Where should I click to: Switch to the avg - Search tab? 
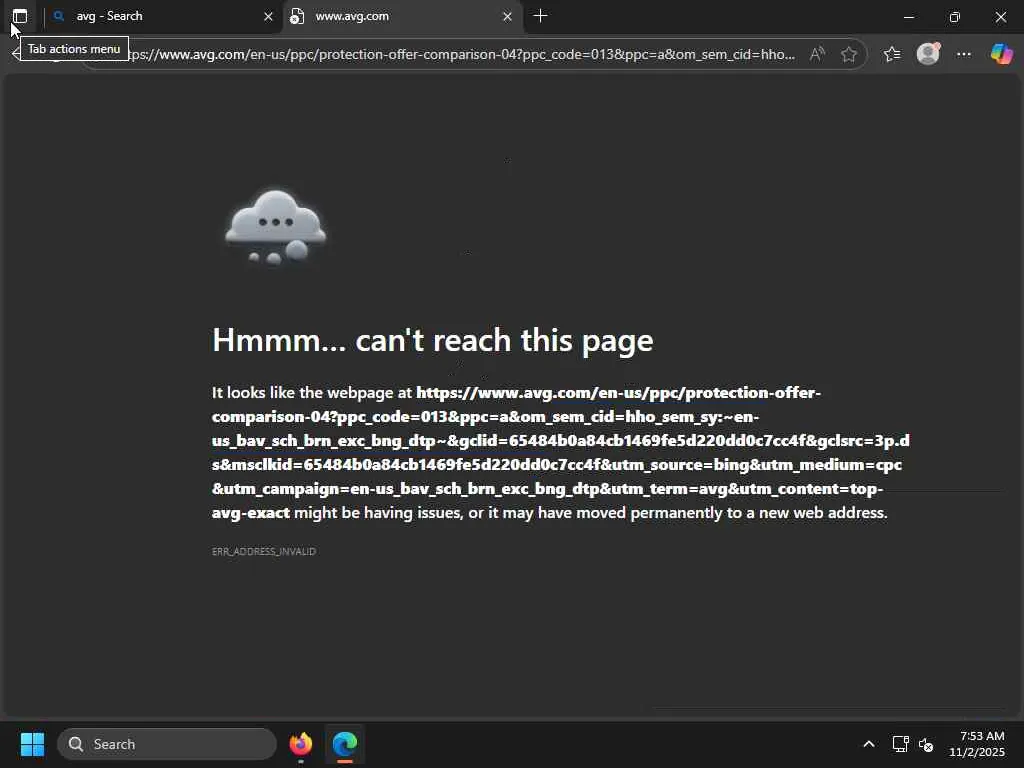click(163, 16)
